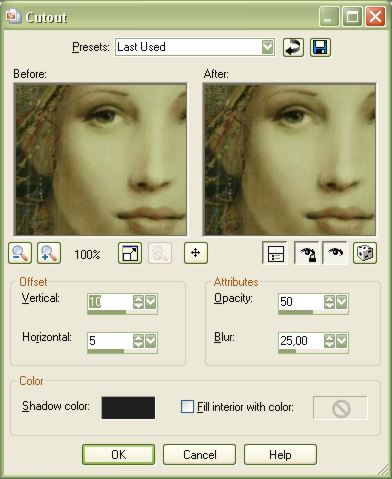Viewport: 392px width, 479px height.
Task: Open the Presets dropdown list
Action: [268, 47]
